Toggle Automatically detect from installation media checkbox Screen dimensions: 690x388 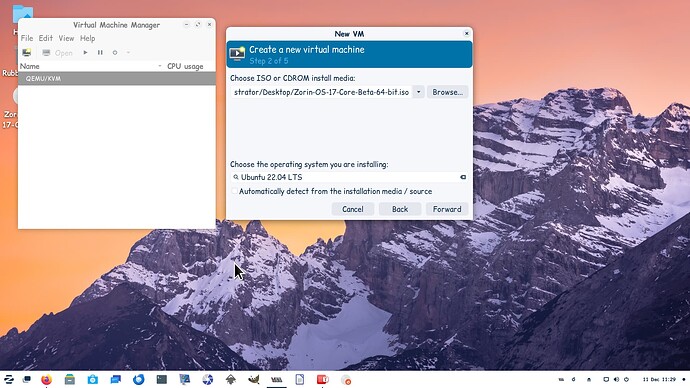click(x=235, y=191)
